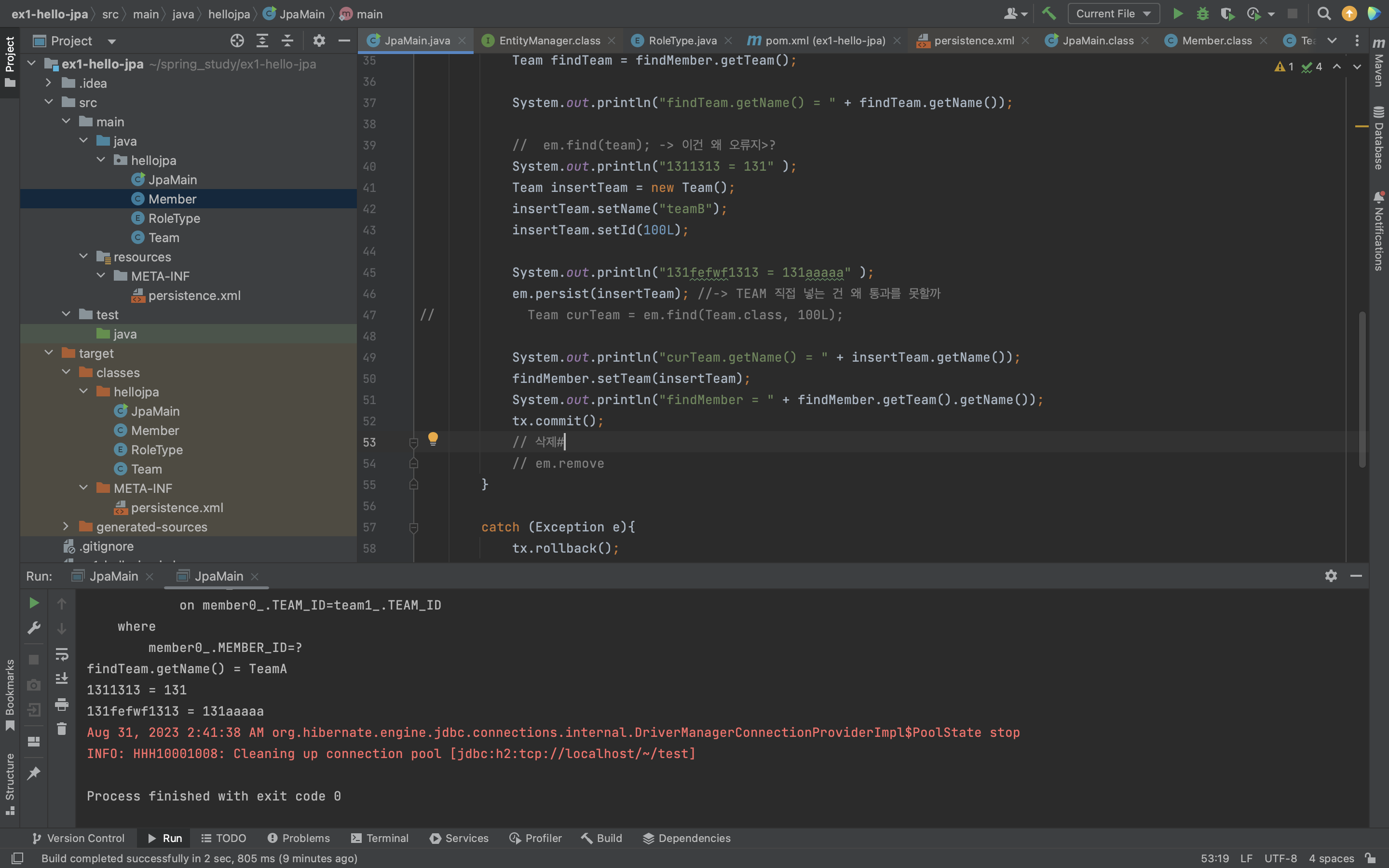Collapse all in Project panel

pos(287,41)
